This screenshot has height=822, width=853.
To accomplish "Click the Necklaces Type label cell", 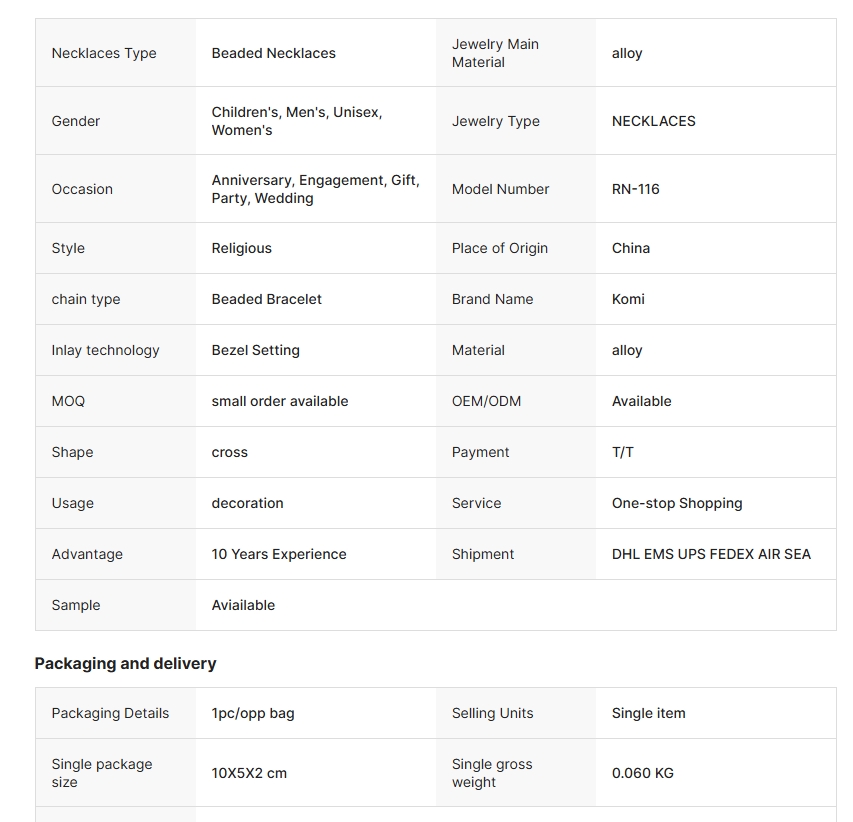I will (x=115, y=53).
